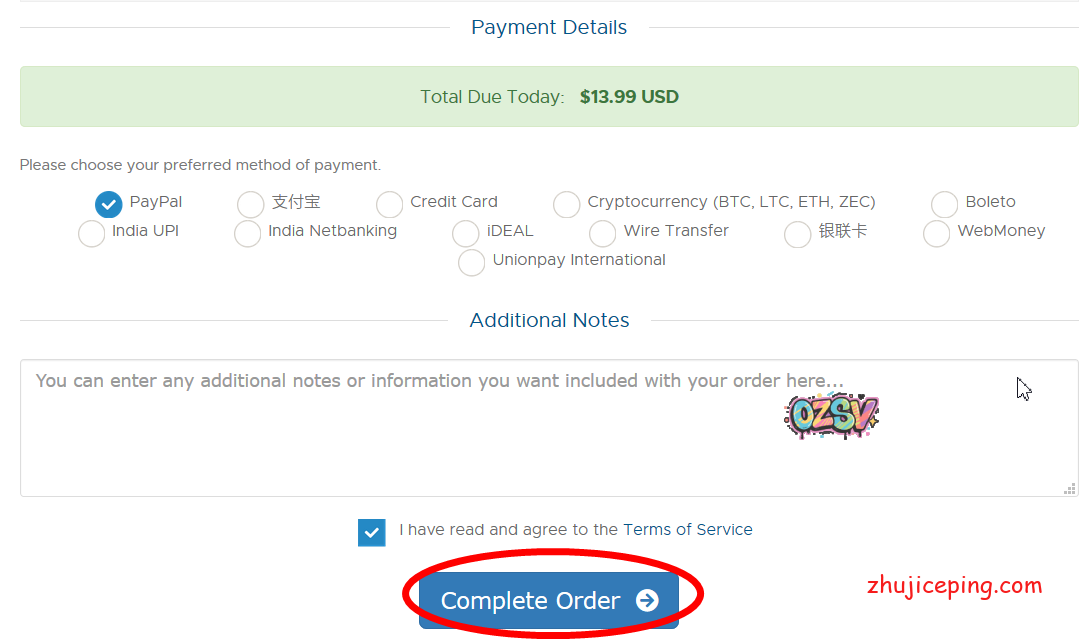Choose Unionpay International option
Viewport: 1082px width, 640px height.
471,262
